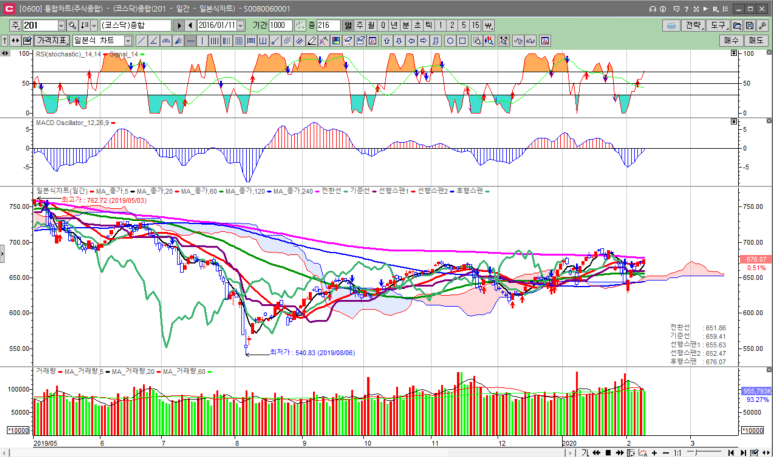Close the RSI stochastic panel
The image size is (773, 457).
tap(769, 52)
